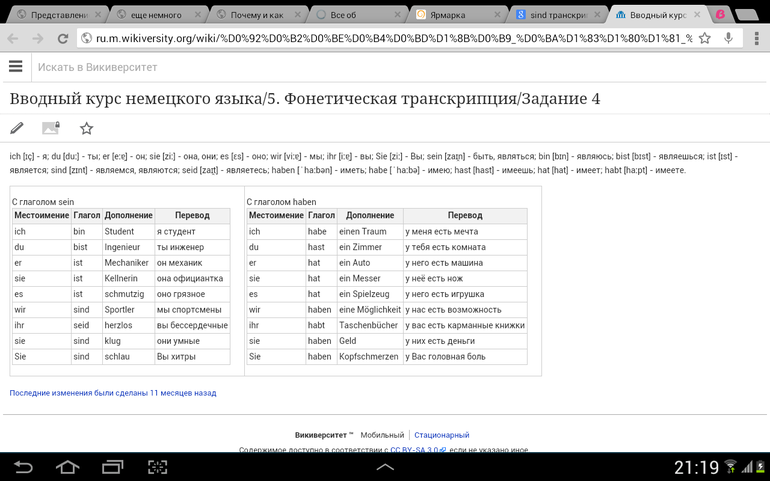Close the 'Все об' tab
This screenshot has height=481, width=770.
click(x=397, y=15)
